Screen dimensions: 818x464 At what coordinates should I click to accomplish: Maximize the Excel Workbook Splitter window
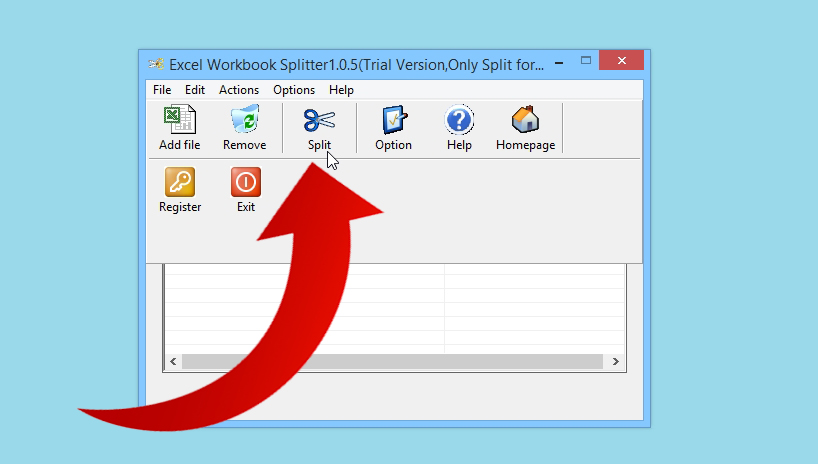586,61
